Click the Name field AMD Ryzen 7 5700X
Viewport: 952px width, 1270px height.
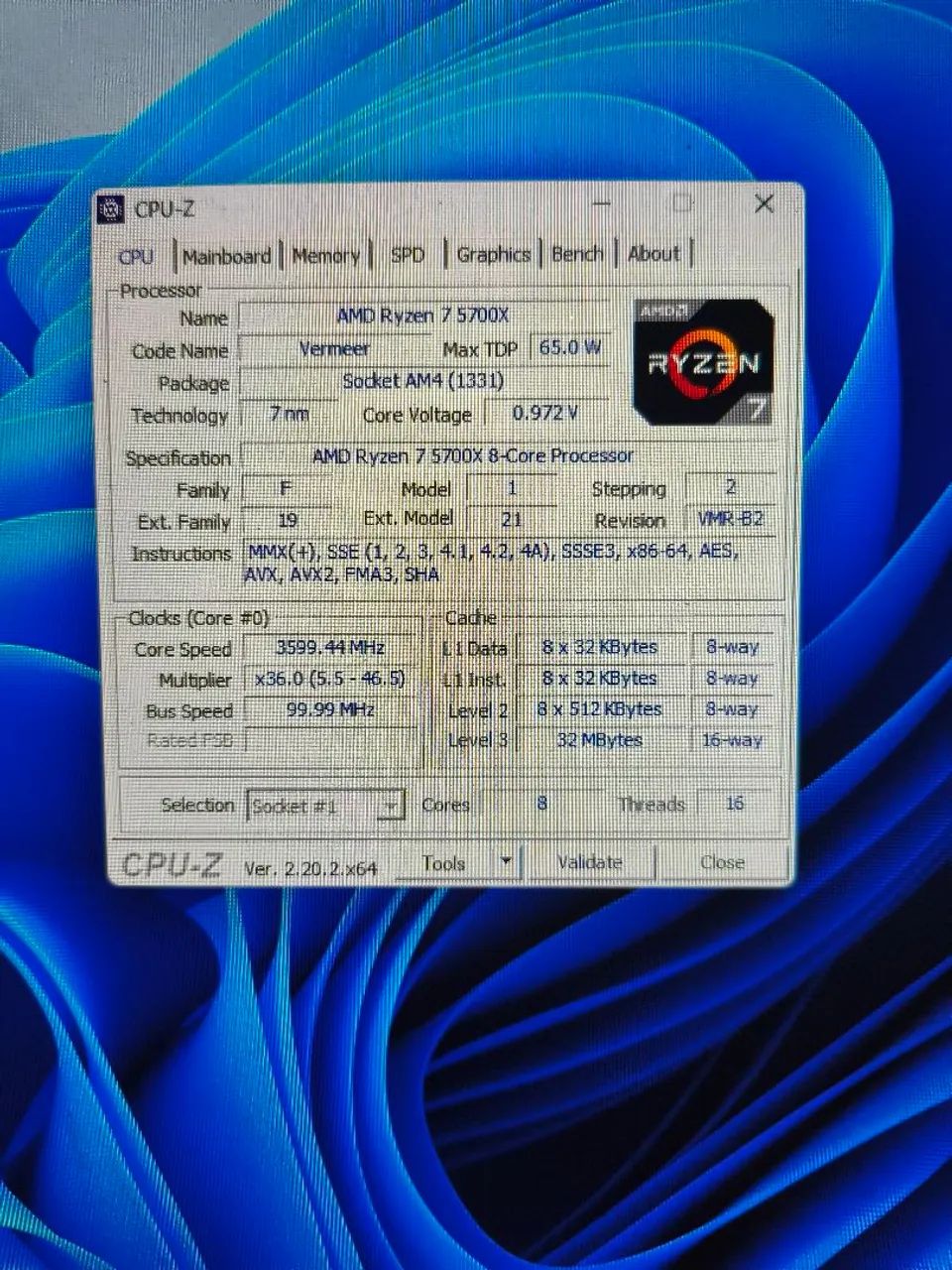click(423, 316)
